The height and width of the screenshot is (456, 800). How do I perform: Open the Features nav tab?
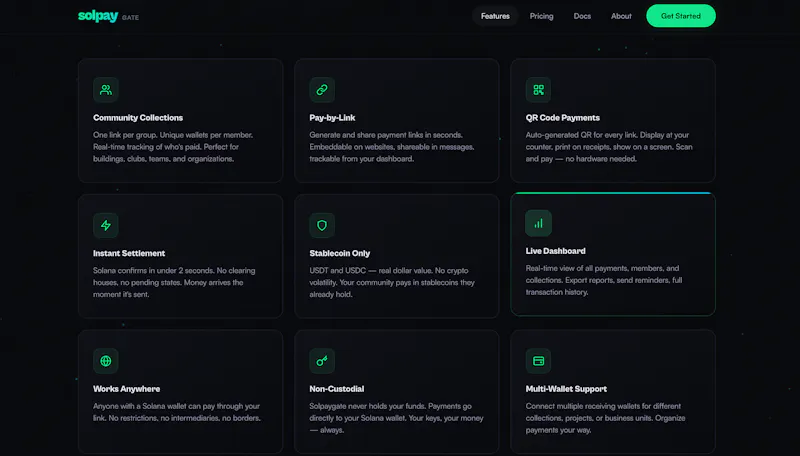pyautogui.click(x=495, y=16)
